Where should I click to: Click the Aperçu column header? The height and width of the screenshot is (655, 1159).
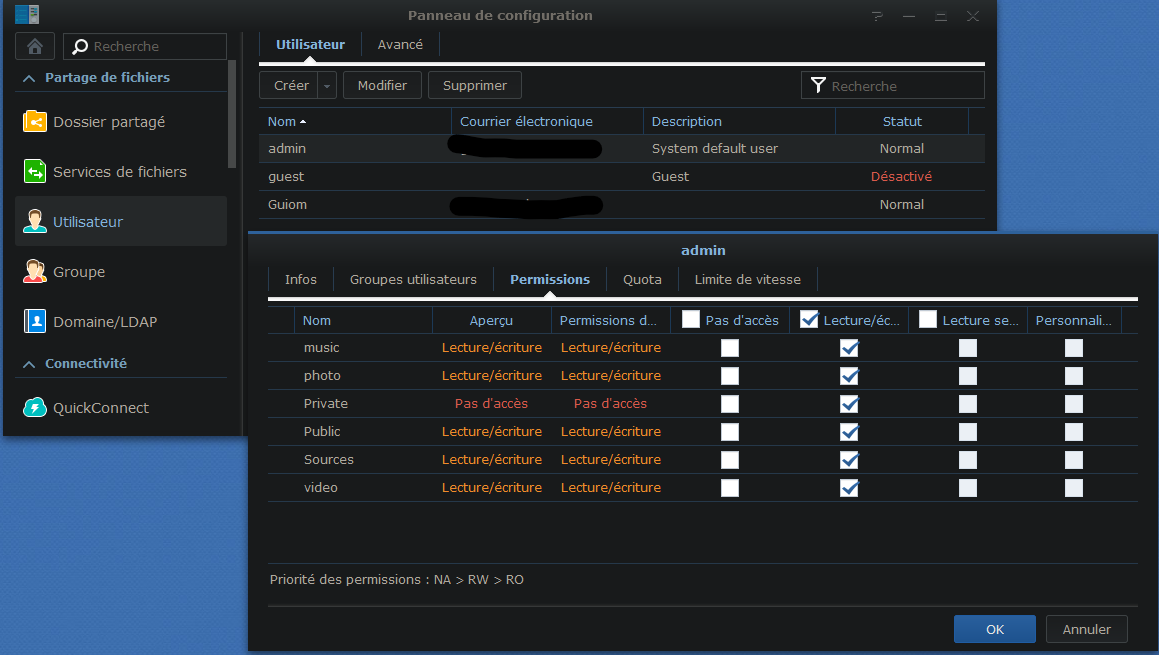(x=492, y=320)
